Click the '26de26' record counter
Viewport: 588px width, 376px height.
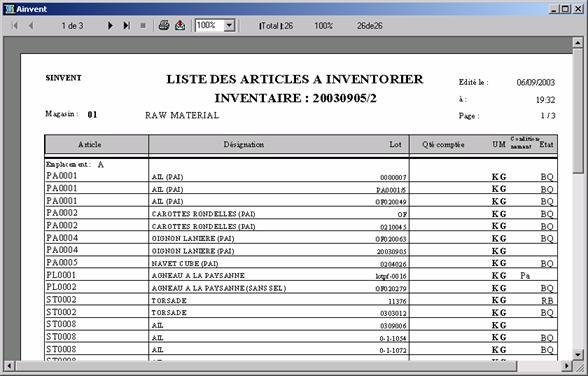click(370, 26)
